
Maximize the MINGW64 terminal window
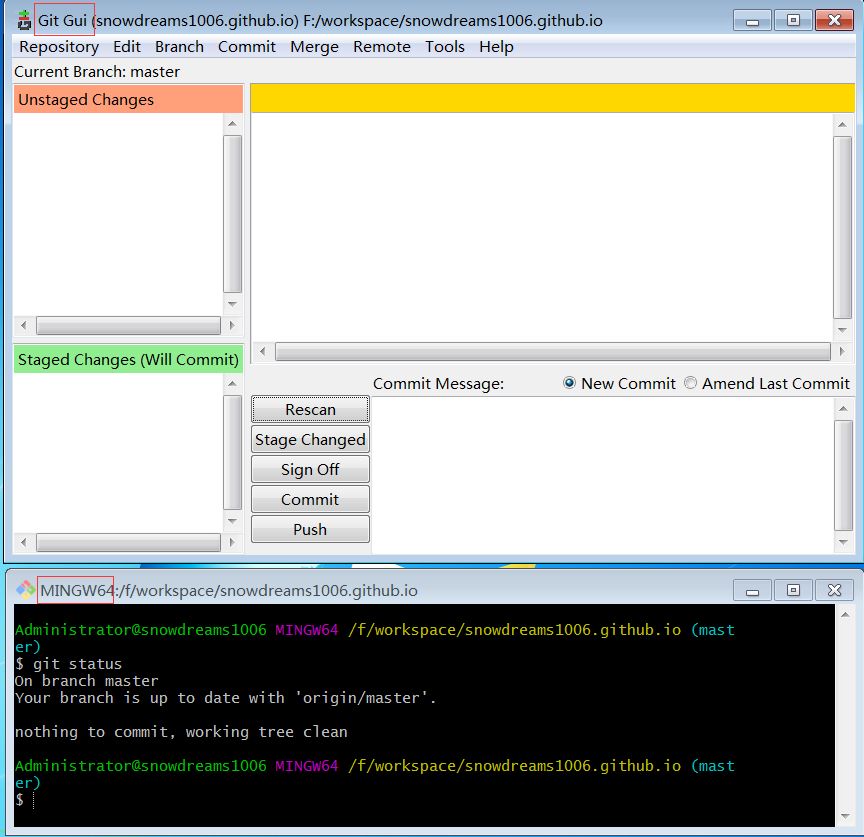(793, 591)
